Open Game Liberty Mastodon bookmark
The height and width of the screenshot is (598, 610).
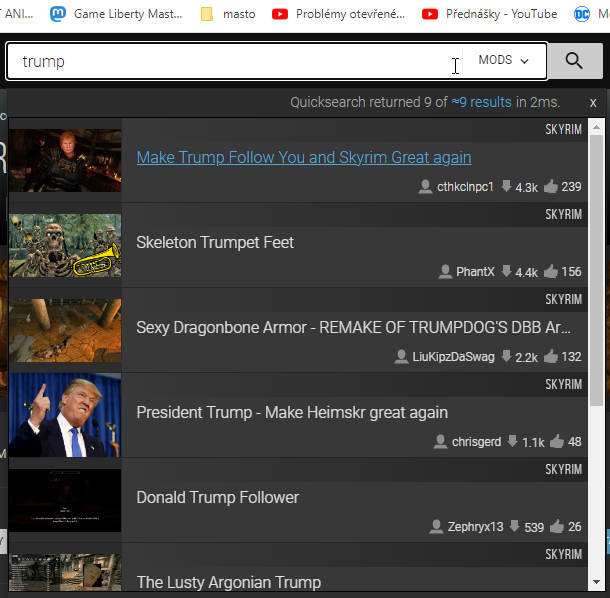click(x=116, y=14)
